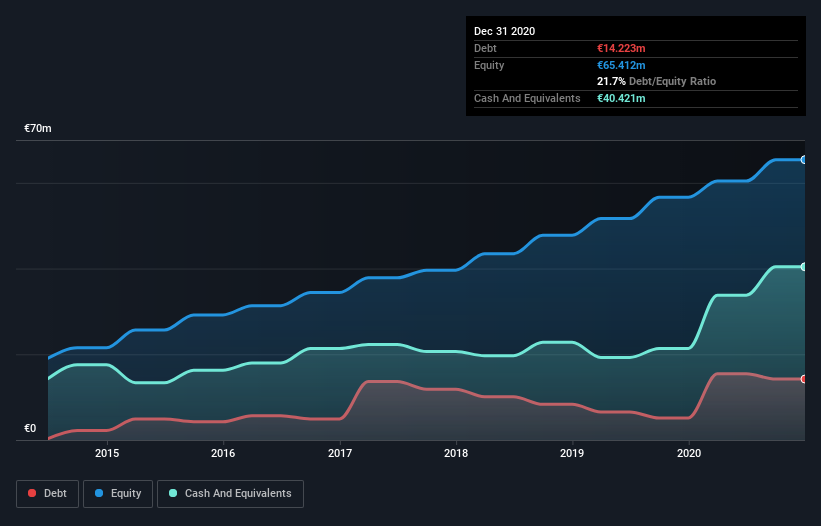Select the teal Cash endpoint marker
The width and height of the screenshot is (821, 526).
point(803,267)
